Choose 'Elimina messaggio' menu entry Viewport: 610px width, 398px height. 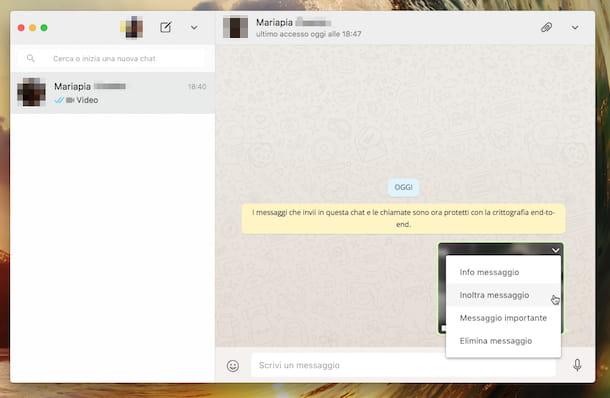[503, 341]
